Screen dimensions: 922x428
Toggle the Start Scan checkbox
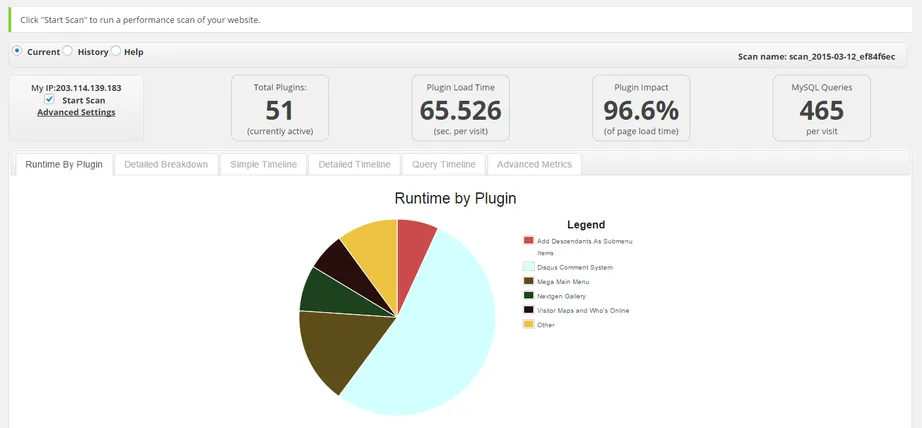pyautogui.click(x=50, y=99)
